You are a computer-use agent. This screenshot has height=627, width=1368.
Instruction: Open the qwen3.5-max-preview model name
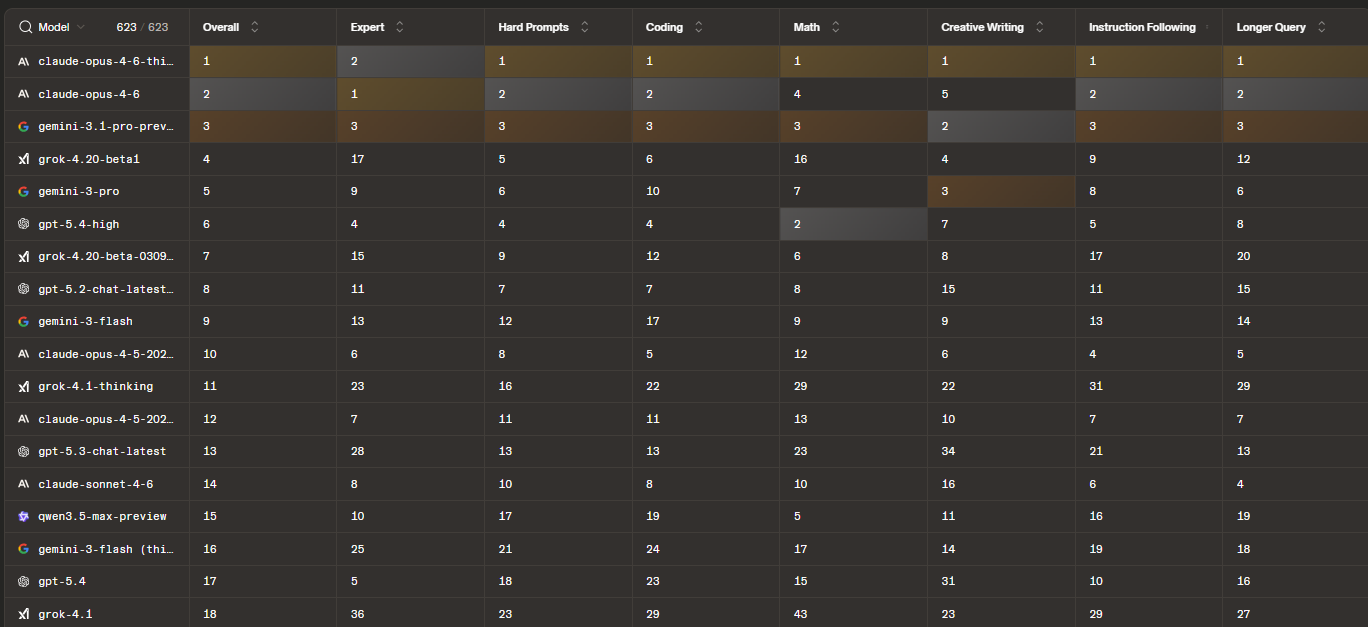[x=102, y=517]
